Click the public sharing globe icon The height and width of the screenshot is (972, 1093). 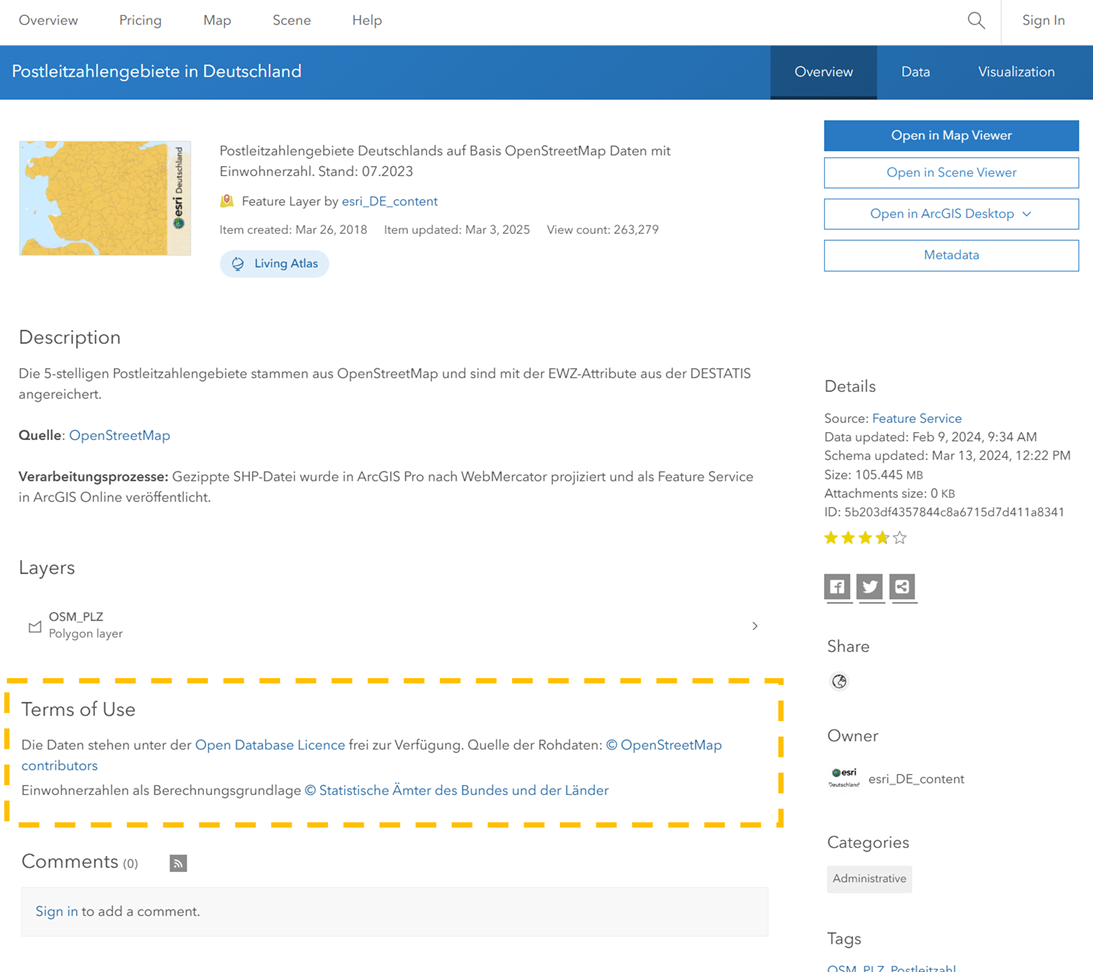[x=839, y=681]
